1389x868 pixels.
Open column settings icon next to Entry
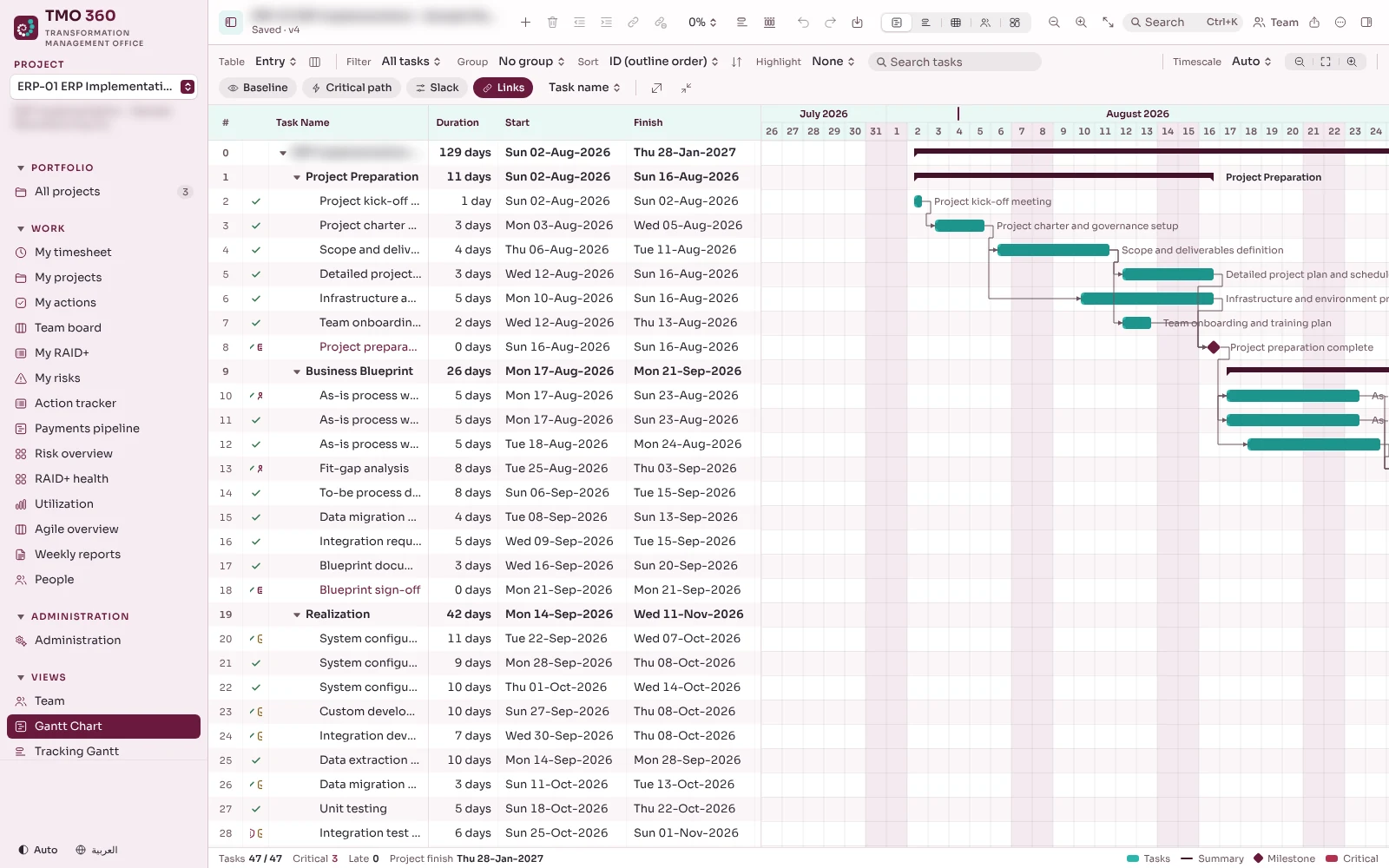point(315,62)
